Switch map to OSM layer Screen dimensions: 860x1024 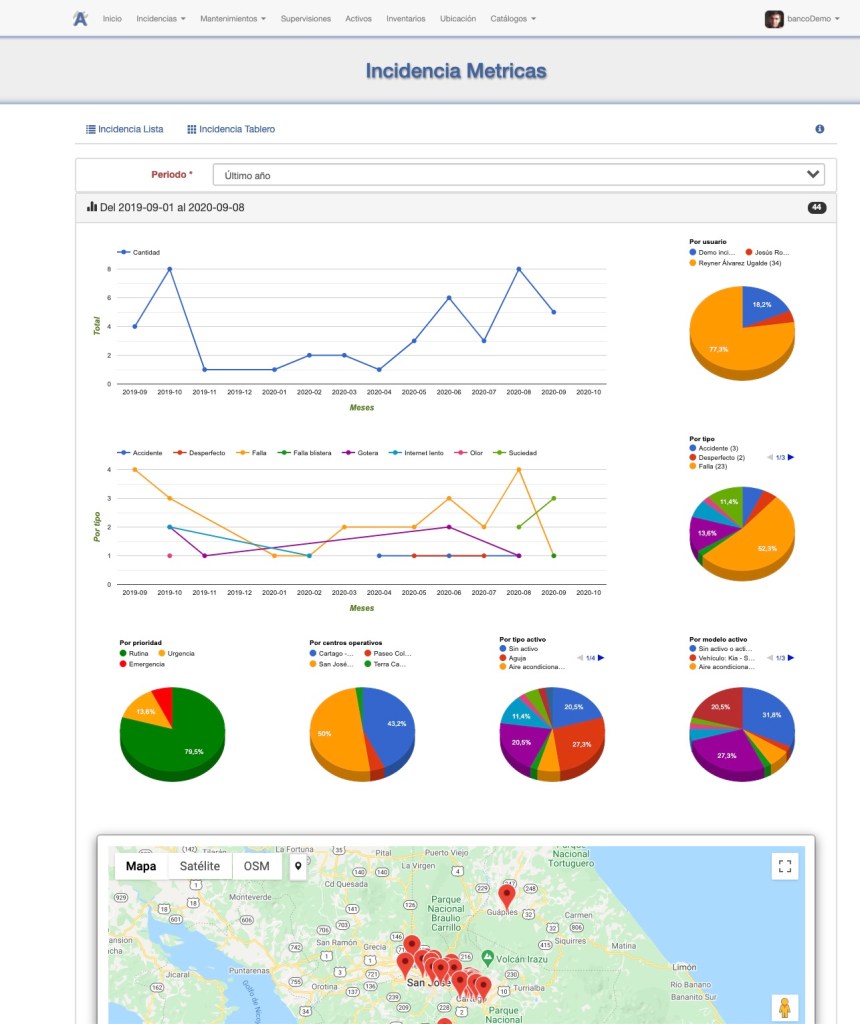(257, 866)
